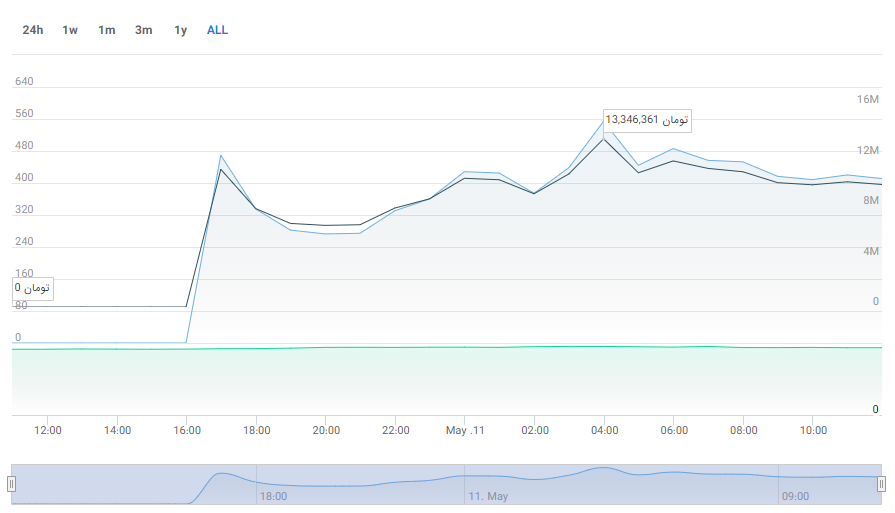Click the 640 label on left axis
Screen dimensions: 895x513
click(24, 81)
